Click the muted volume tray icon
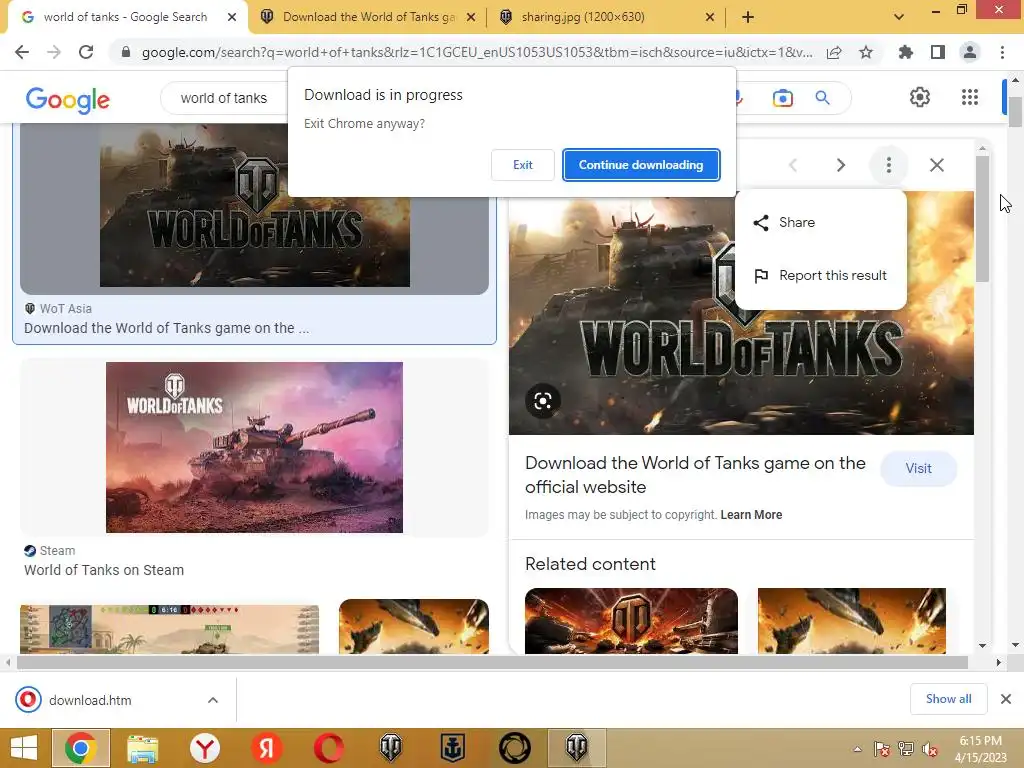Screen dimensions: 1024x768 coord(929,749)
